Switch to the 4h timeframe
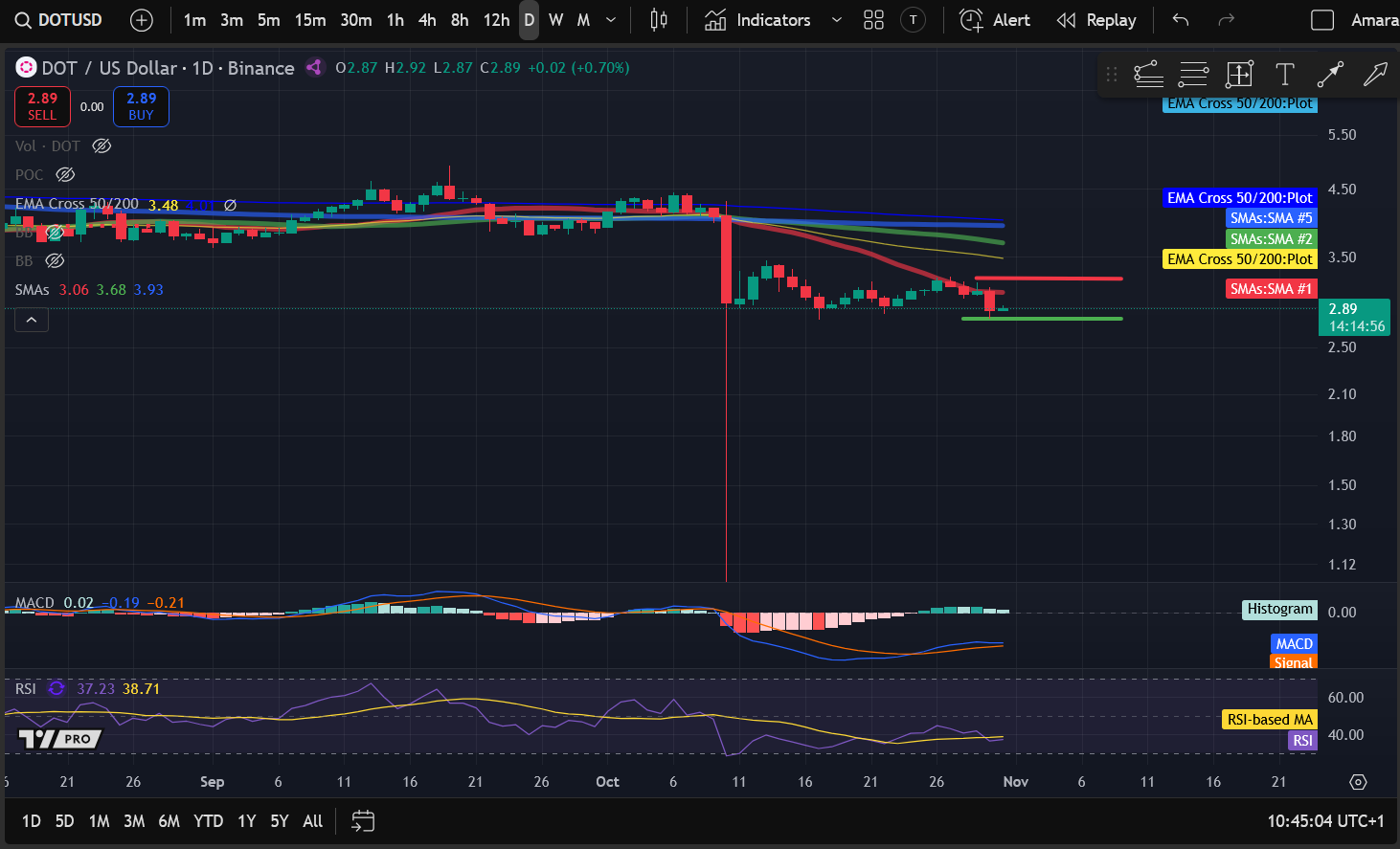This screenshot has height=849, width=1400. [x=426, y=19]
